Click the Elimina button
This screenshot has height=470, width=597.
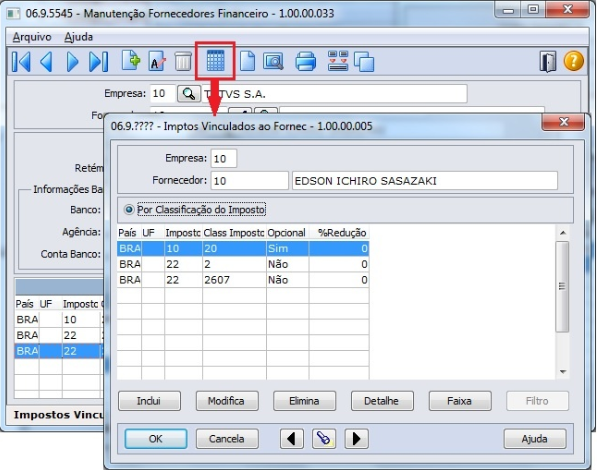click(305, 401)
